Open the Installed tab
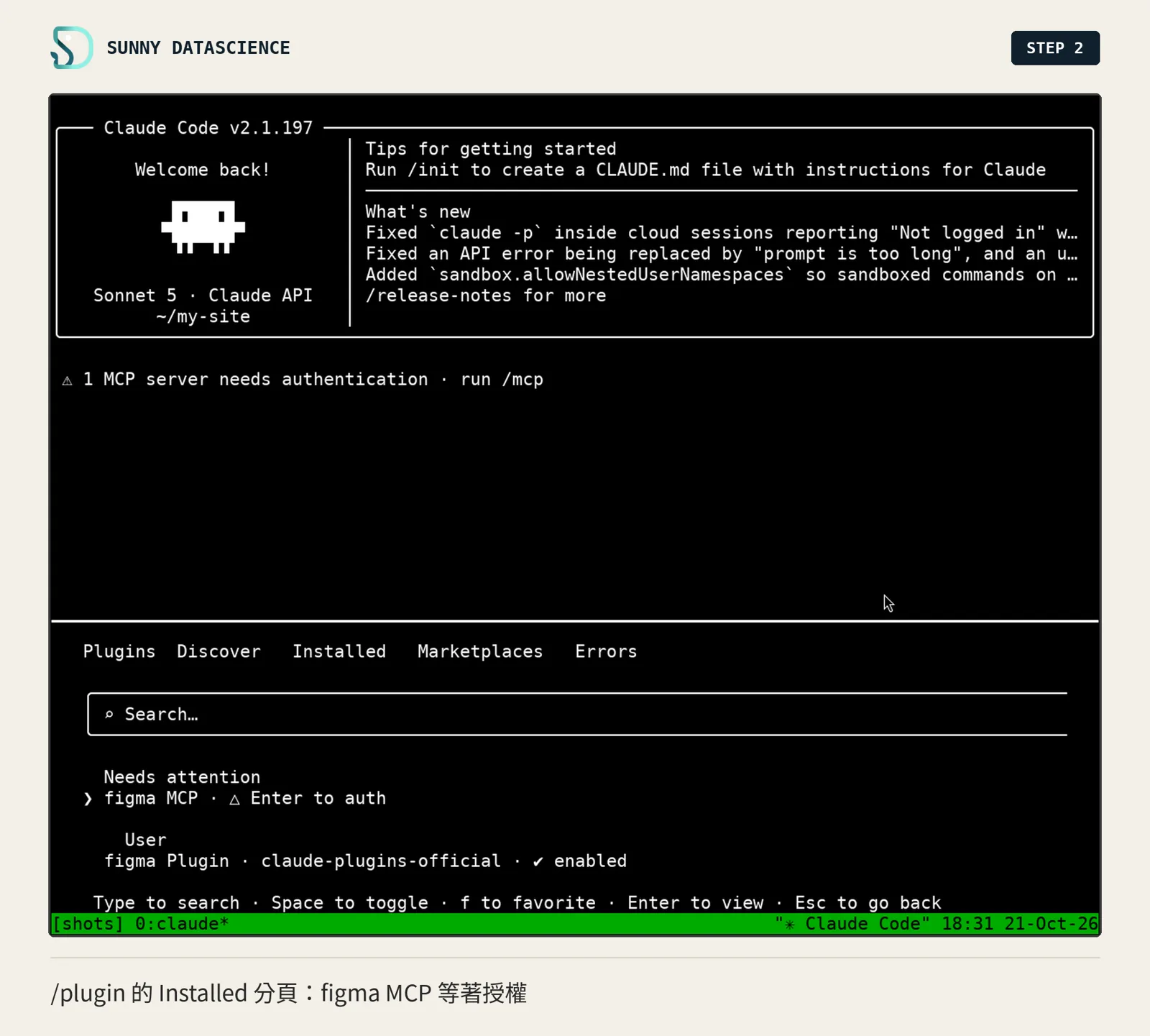The width and height of the screenshot is (1150, 1036). tap(339, 651)
